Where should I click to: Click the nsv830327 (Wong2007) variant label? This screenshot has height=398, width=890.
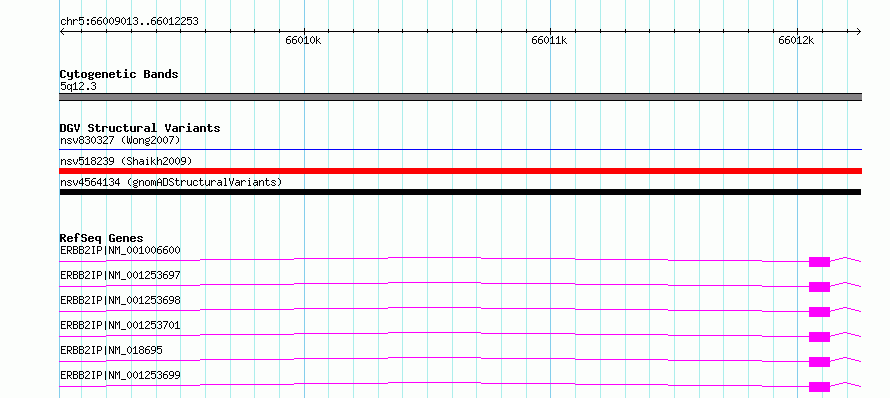coord(120,140)
